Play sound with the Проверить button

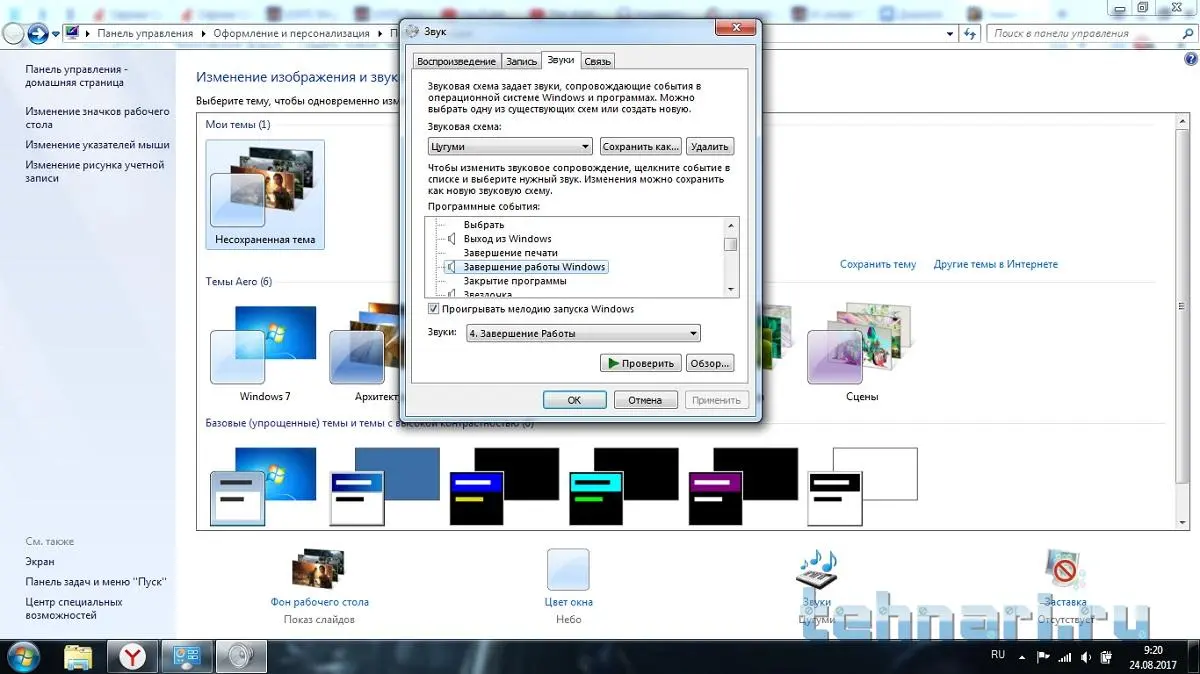[641, 363]
